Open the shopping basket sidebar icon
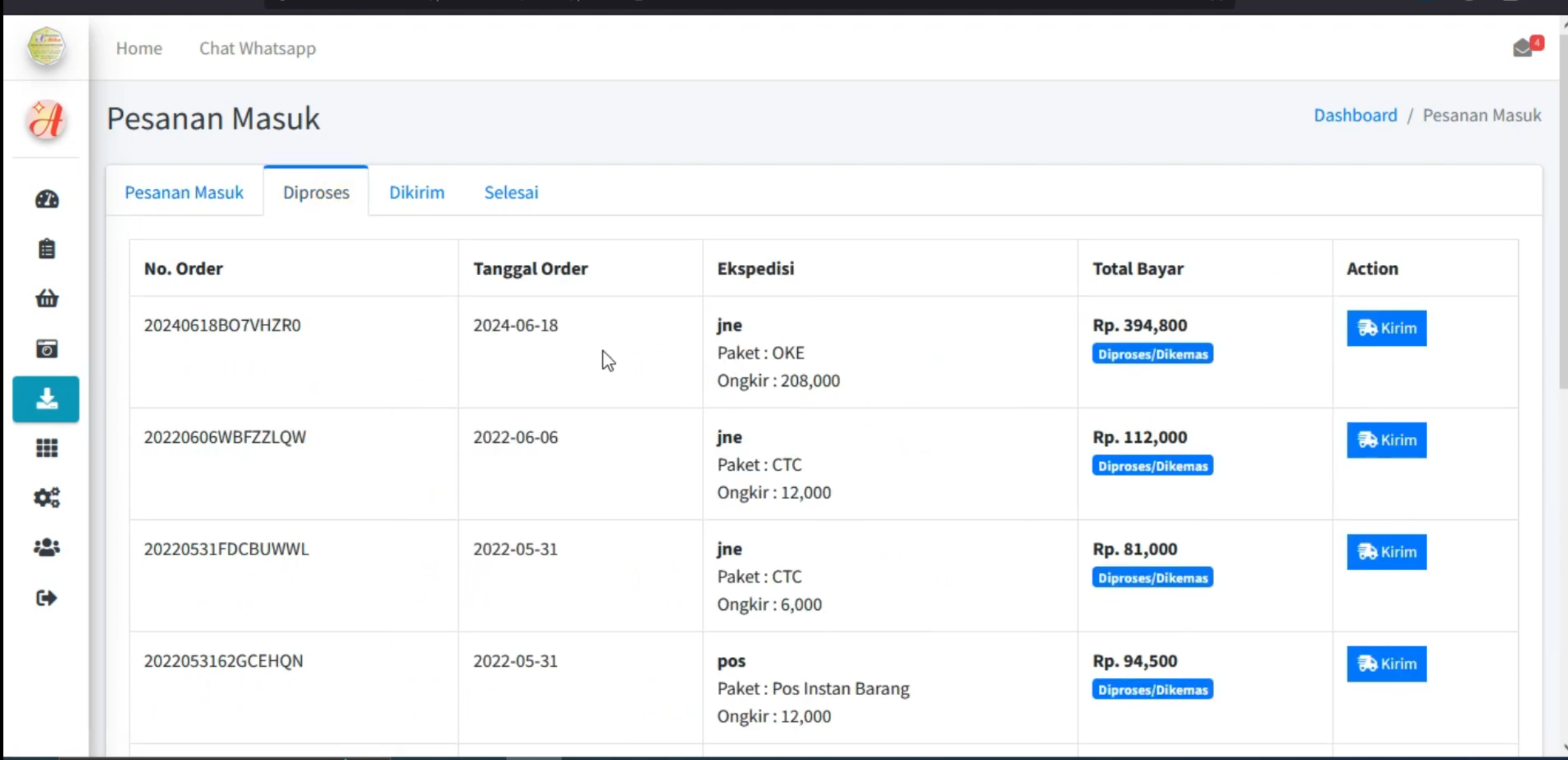The width and height of the screenshot is (1568, 760). point(47,299)
